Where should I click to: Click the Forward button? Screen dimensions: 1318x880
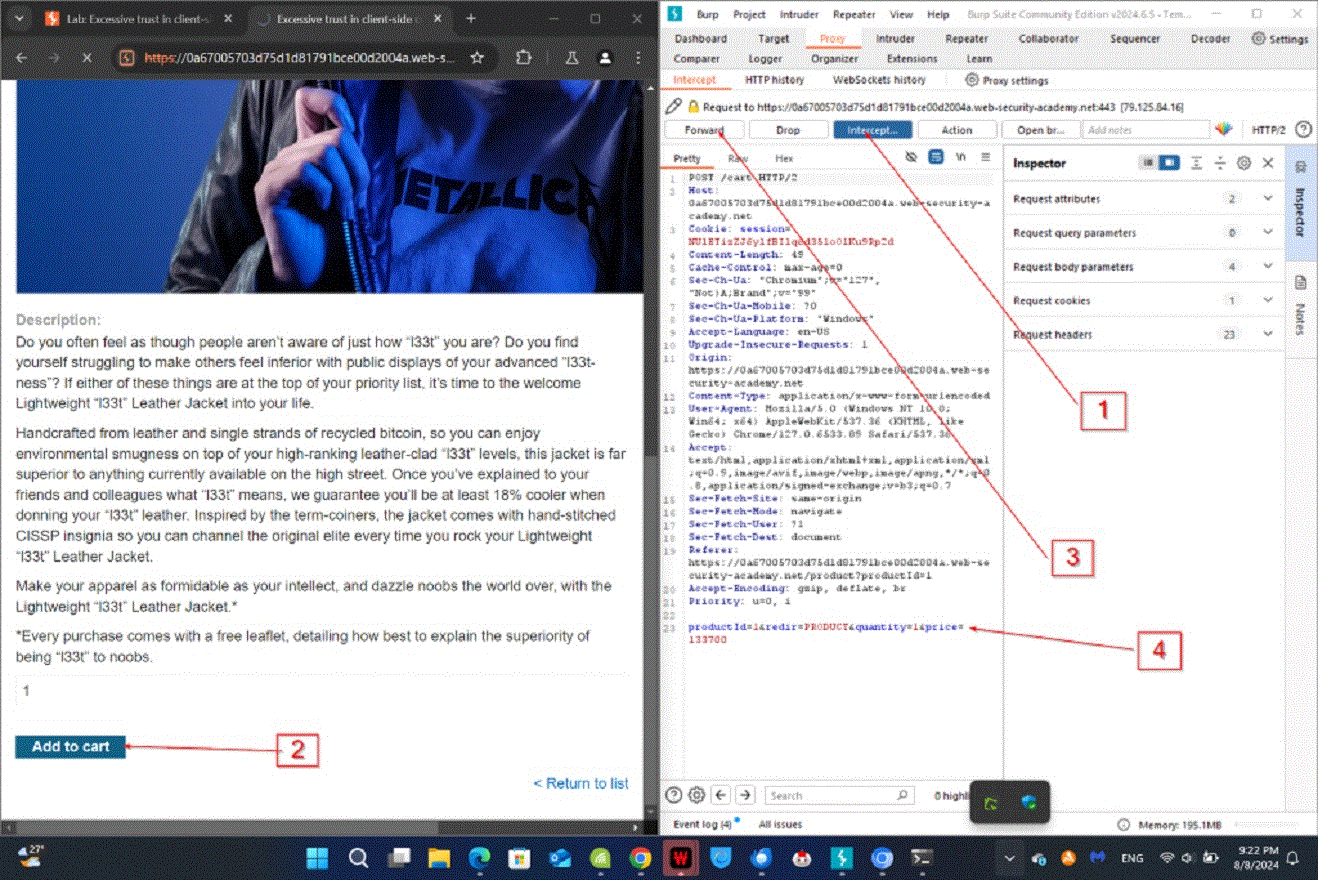(704, 130)
